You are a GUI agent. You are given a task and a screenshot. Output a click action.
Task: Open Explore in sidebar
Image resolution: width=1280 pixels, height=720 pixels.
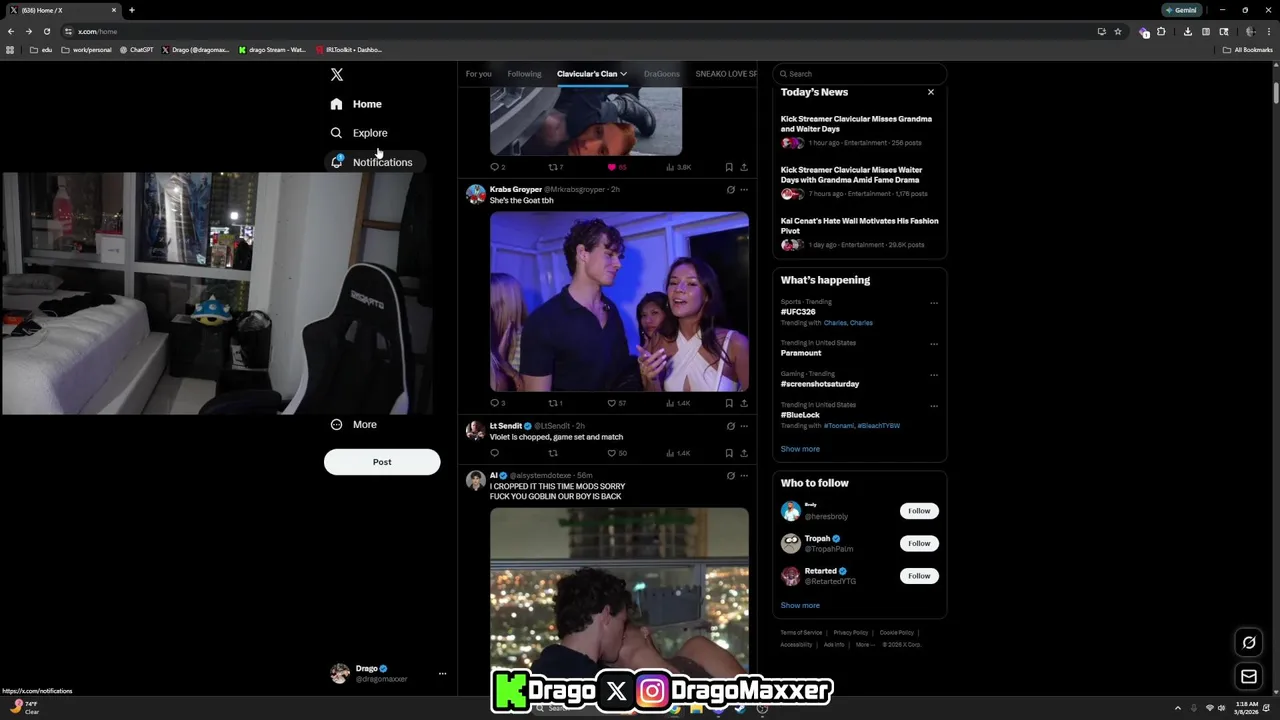pos(360,133)
